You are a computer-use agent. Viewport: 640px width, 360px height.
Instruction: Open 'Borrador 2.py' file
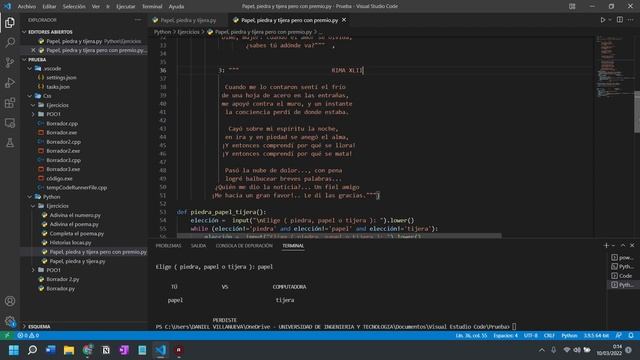(63, 279)
